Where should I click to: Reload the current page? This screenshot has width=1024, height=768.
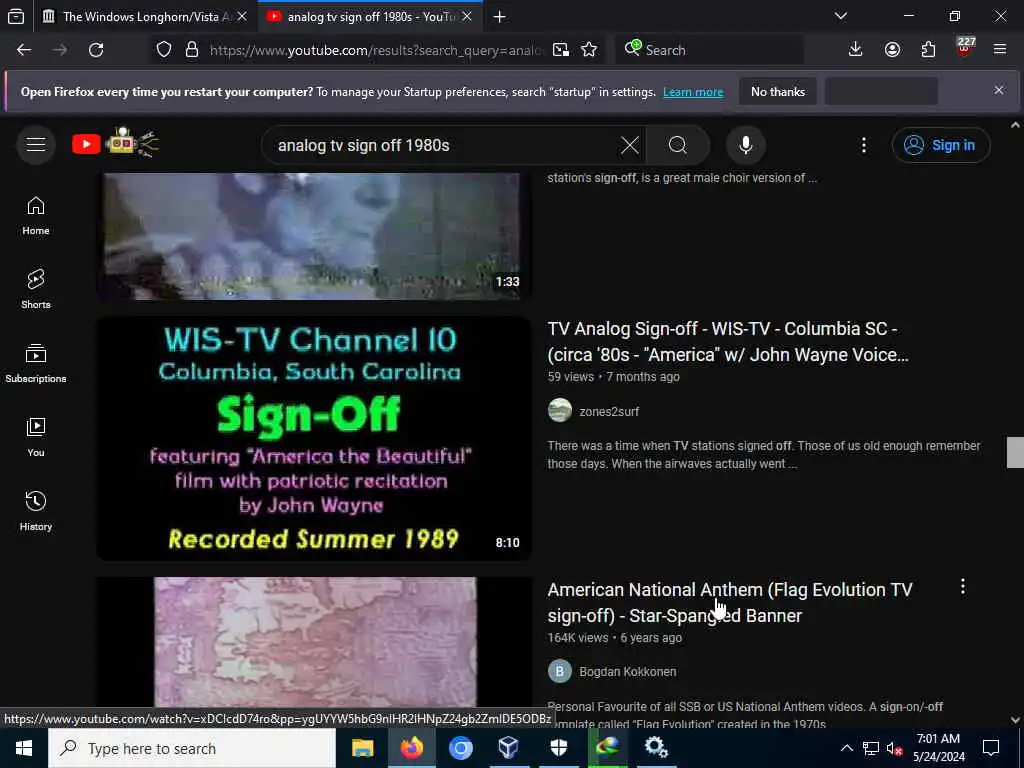click(96, 50)
